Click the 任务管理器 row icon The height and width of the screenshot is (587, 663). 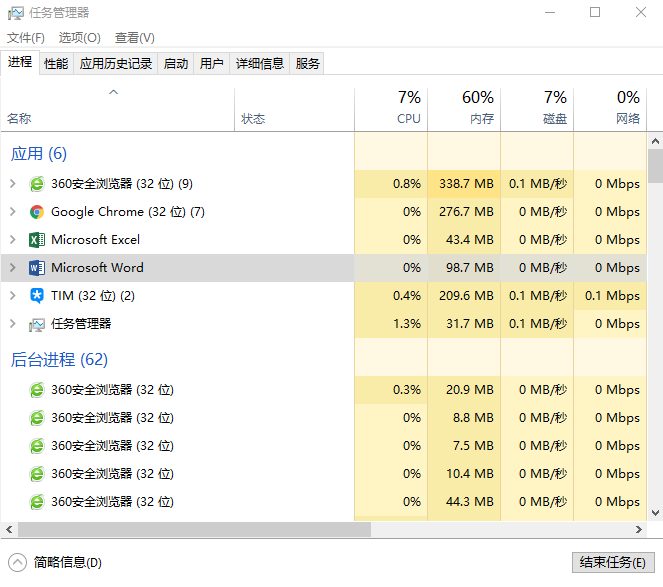[37, 324]
